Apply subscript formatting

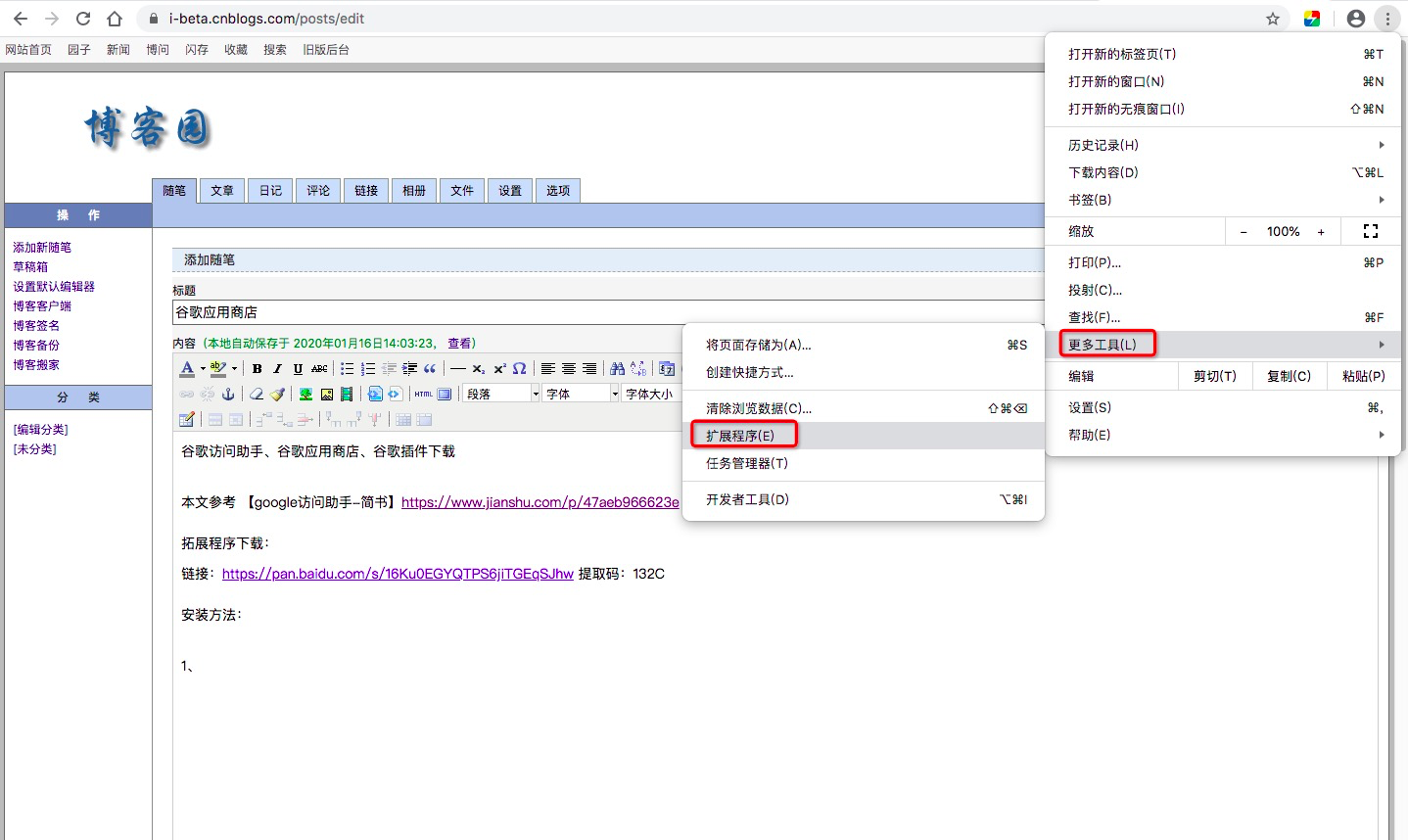[x=478, y=369]
